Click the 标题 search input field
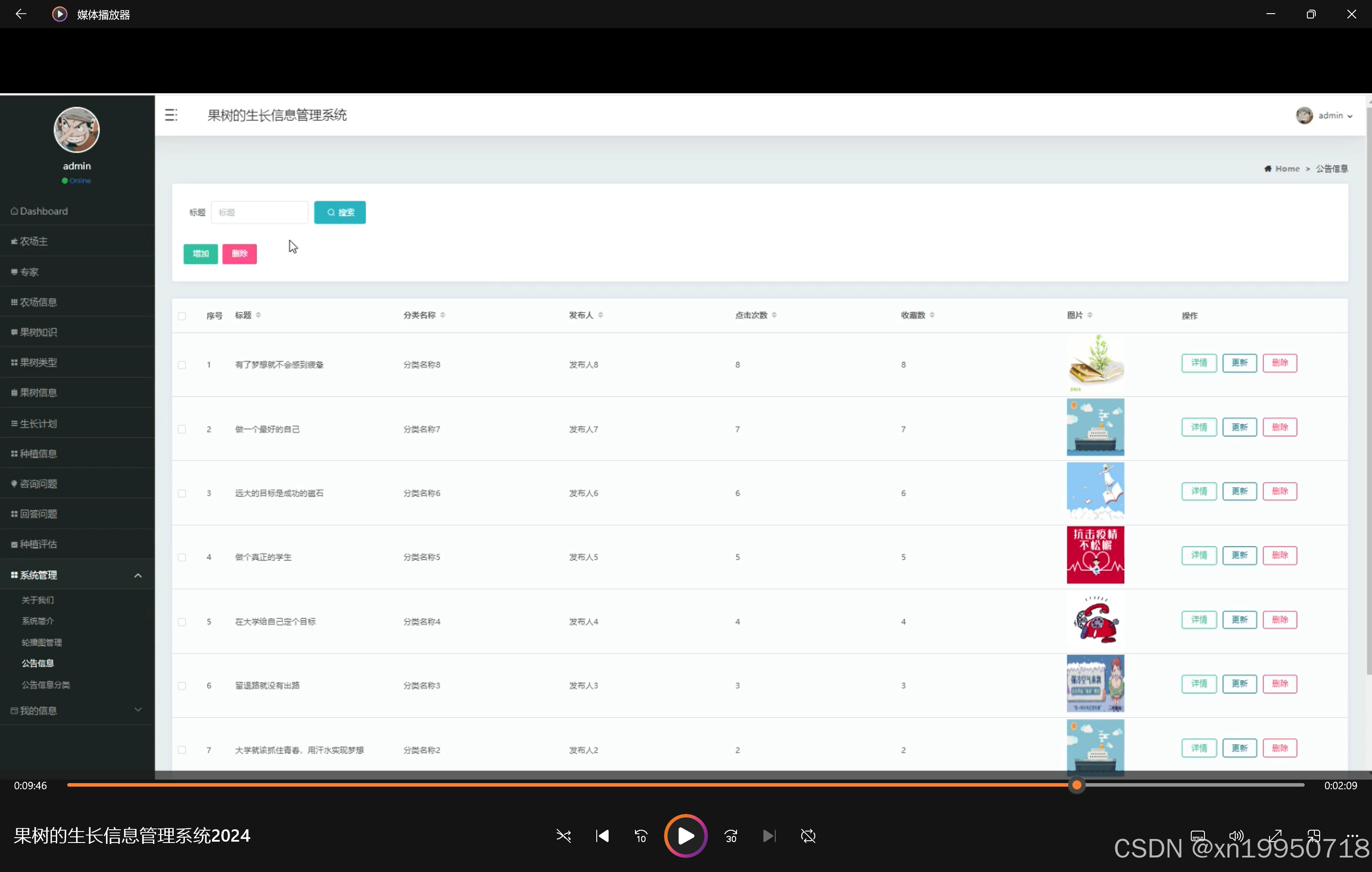 pyautogui.click(x=259, y=213)
